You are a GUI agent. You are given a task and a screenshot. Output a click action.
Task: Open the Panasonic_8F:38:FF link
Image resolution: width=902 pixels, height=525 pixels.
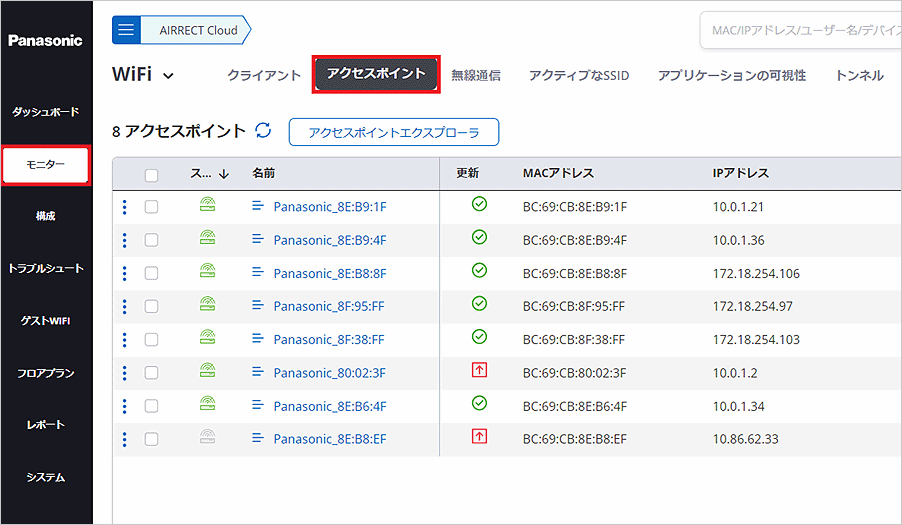328,340
